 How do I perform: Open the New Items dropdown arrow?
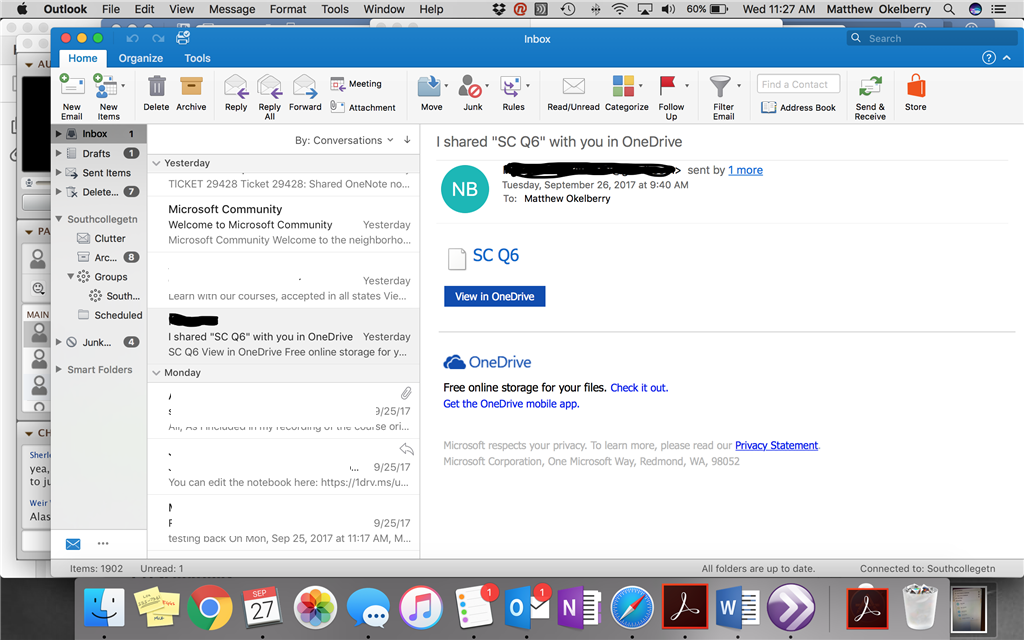pos(123,86)
